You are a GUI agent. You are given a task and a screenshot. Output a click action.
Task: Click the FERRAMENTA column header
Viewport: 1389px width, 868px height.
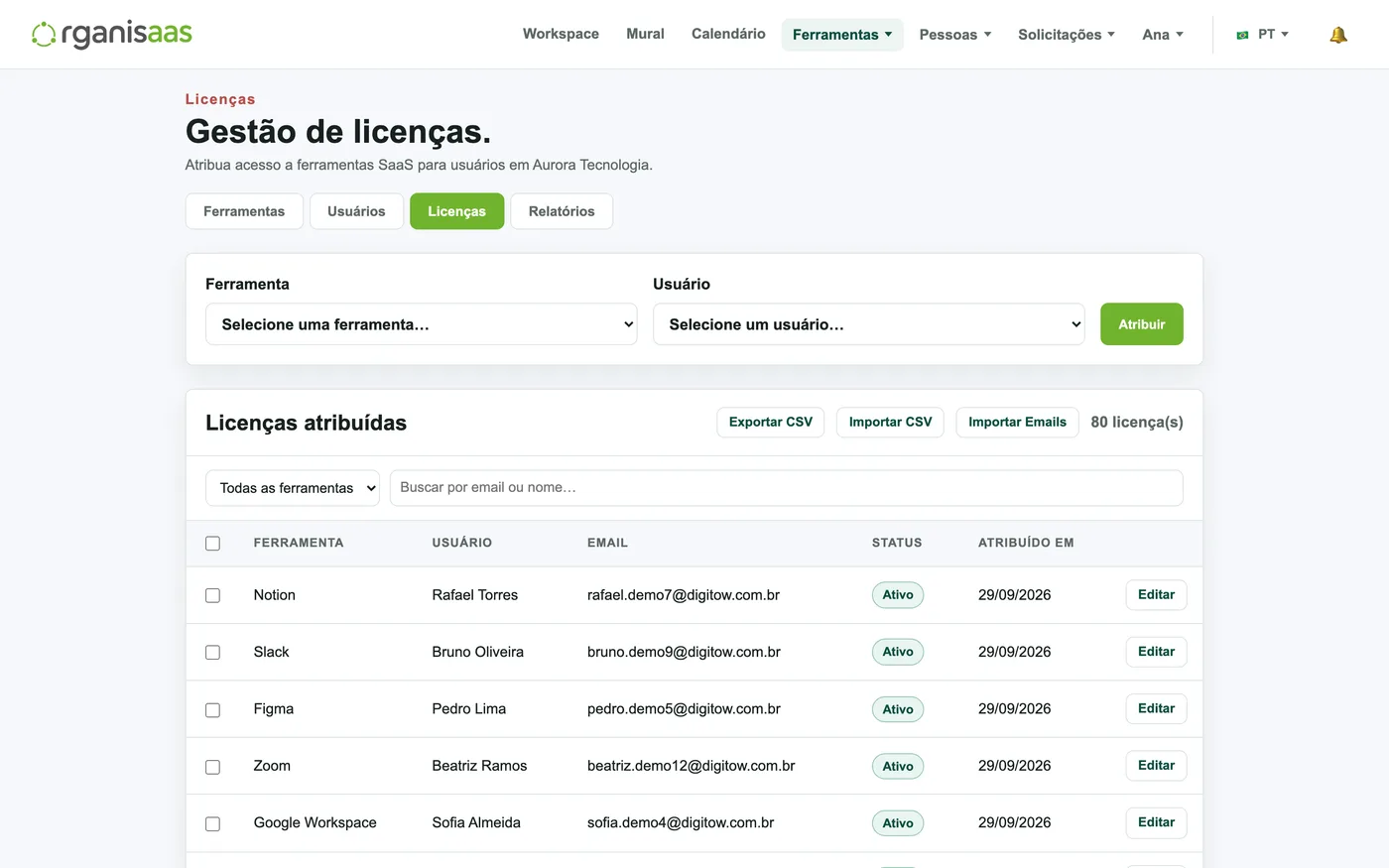coord(299,543)
